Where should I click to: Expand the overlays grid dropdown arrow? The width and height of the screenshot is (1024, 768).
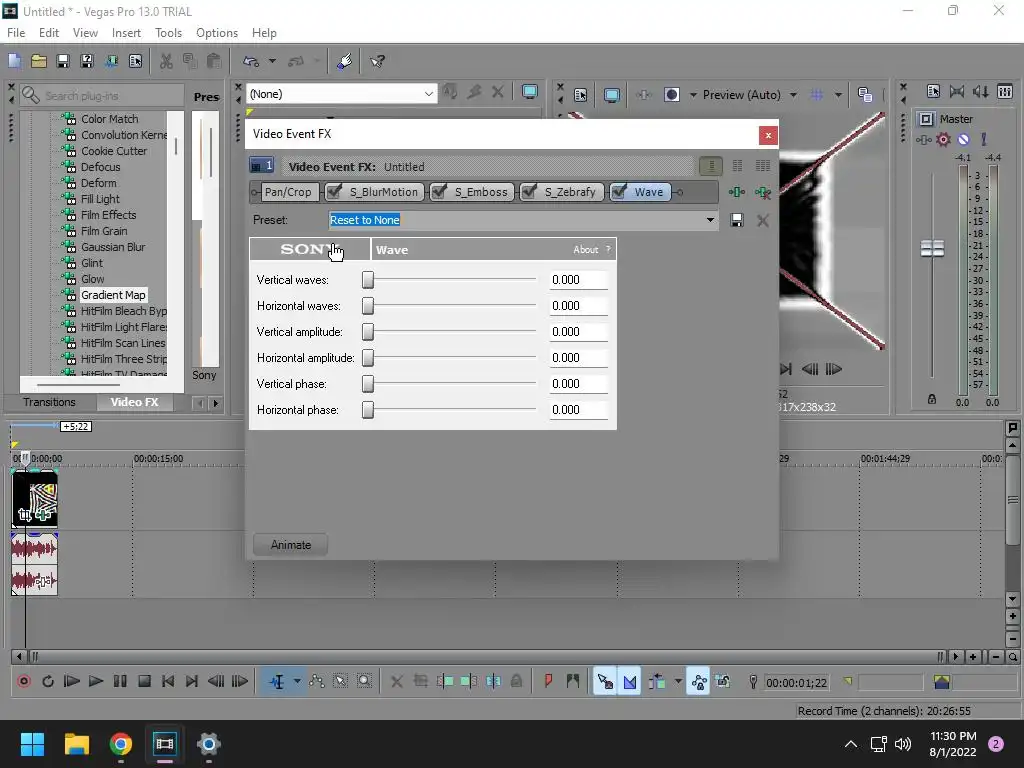838,95
